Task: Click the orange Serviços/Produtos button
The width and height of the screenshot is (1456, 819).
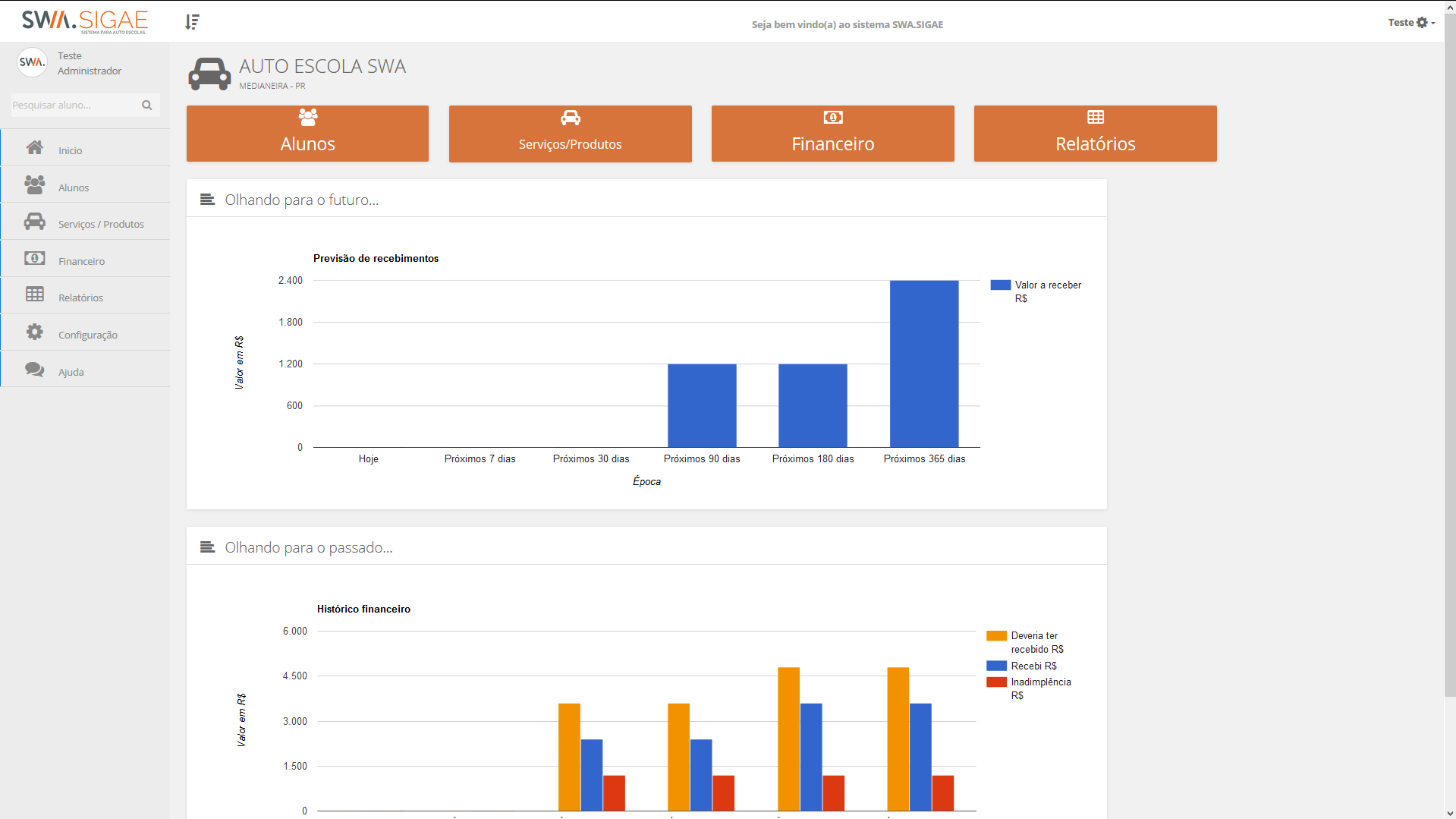Action: pyautogui.click(x=570, y=134)
